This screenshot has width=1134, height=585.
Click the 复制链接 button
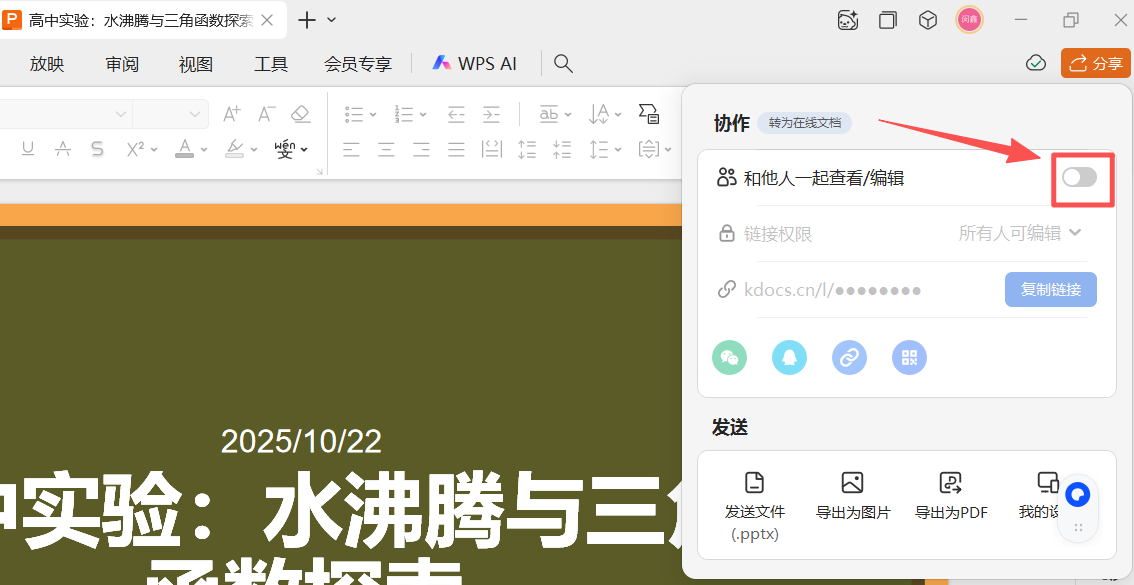pyautogui.click(x=1050, y=289)
